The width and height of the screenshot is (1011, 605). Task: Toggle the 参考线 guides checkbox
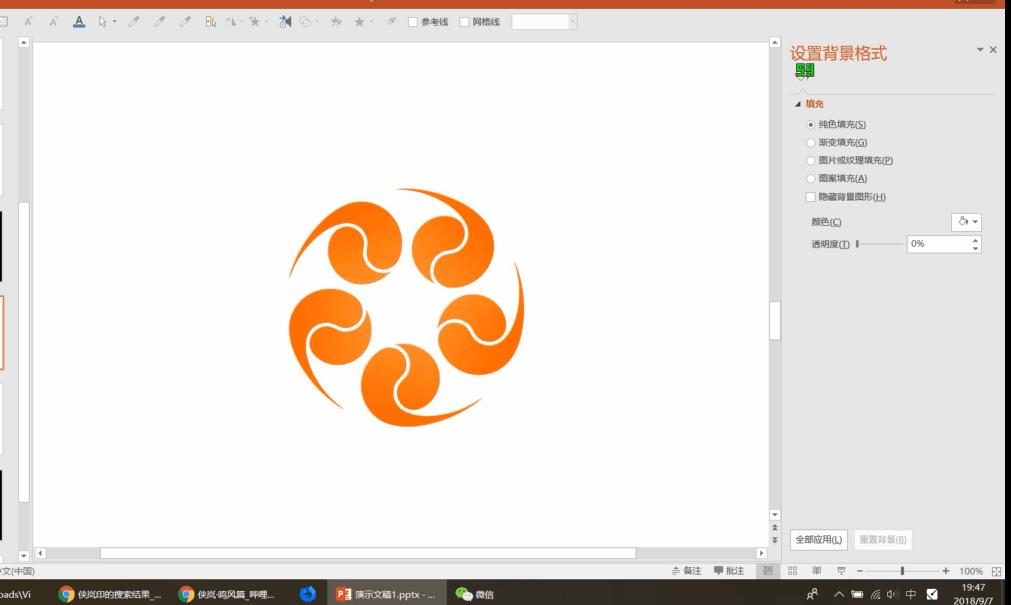[x=414, y=22]
